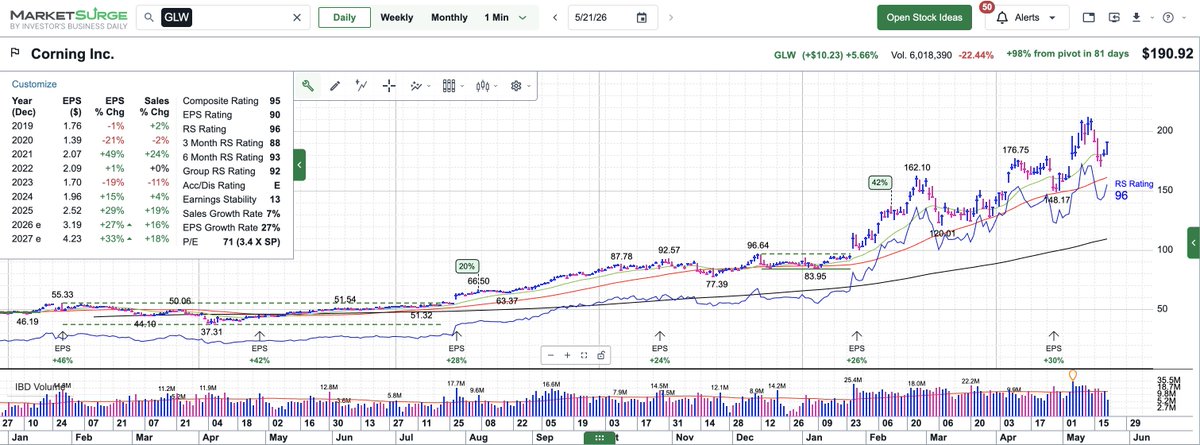Image resolution: width=1200 pixels, height=445 pixels.
Task: Clear the GLW symbol search
Action: [297, 18]
